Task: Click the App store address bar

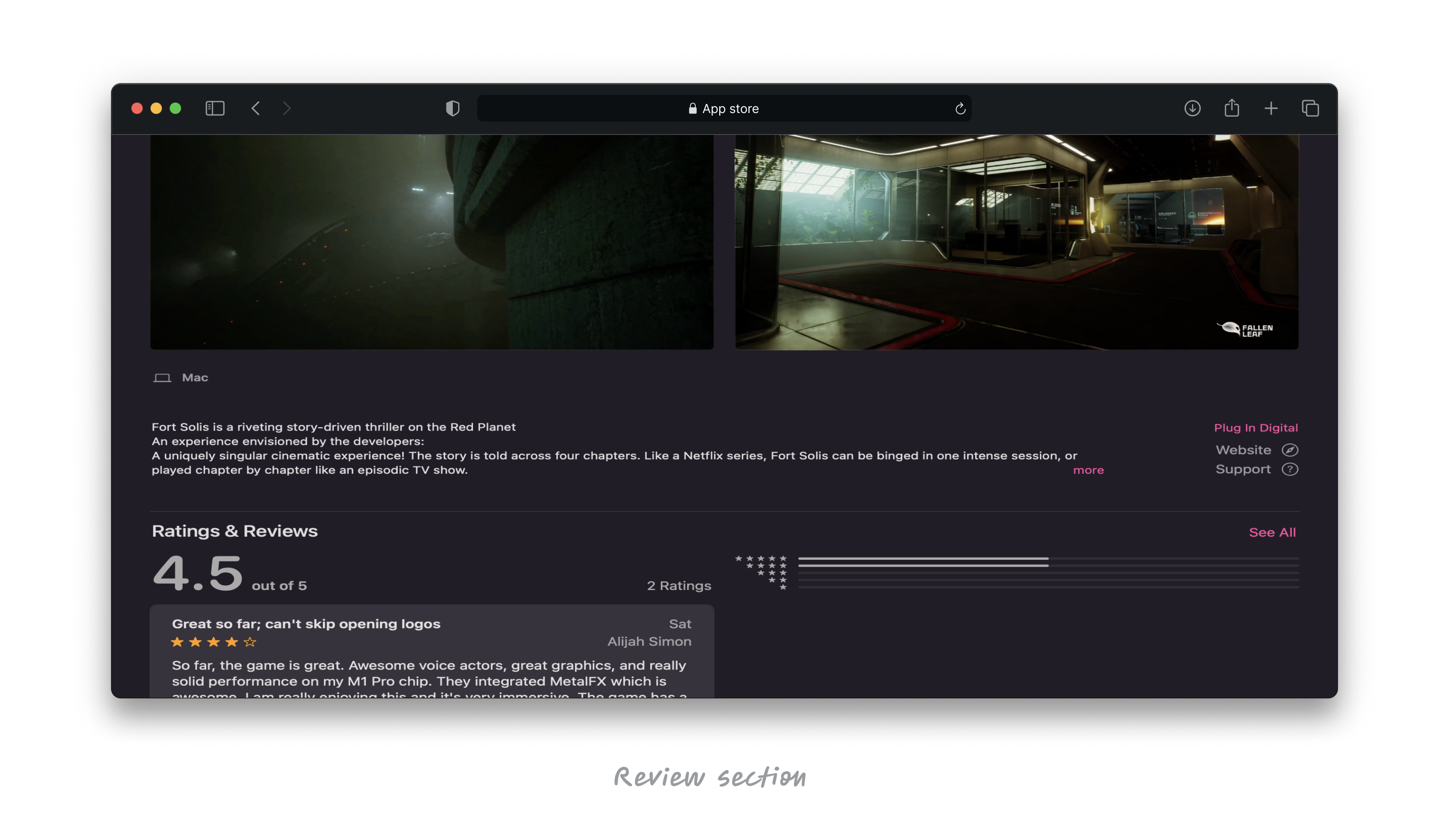Action: (724, 109)
